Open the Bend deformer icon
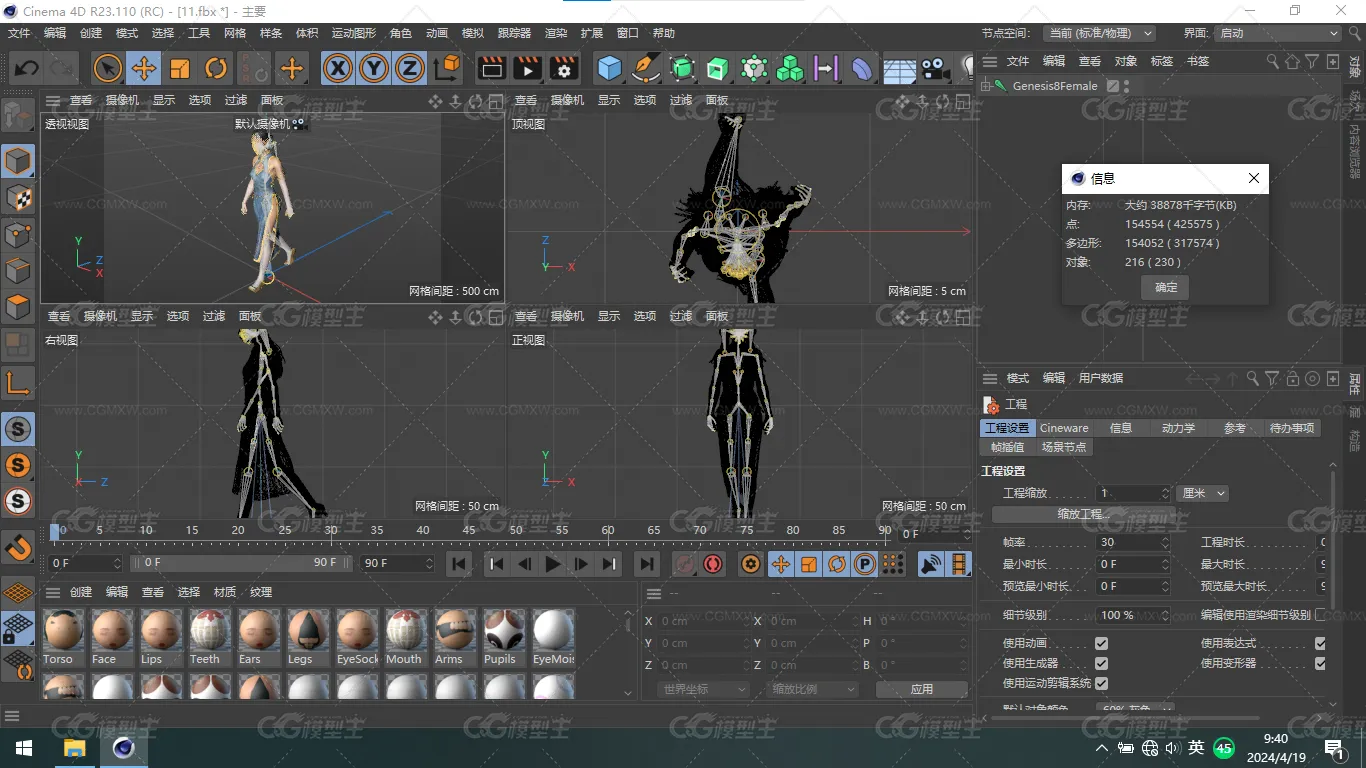 [x=862, y=68]
